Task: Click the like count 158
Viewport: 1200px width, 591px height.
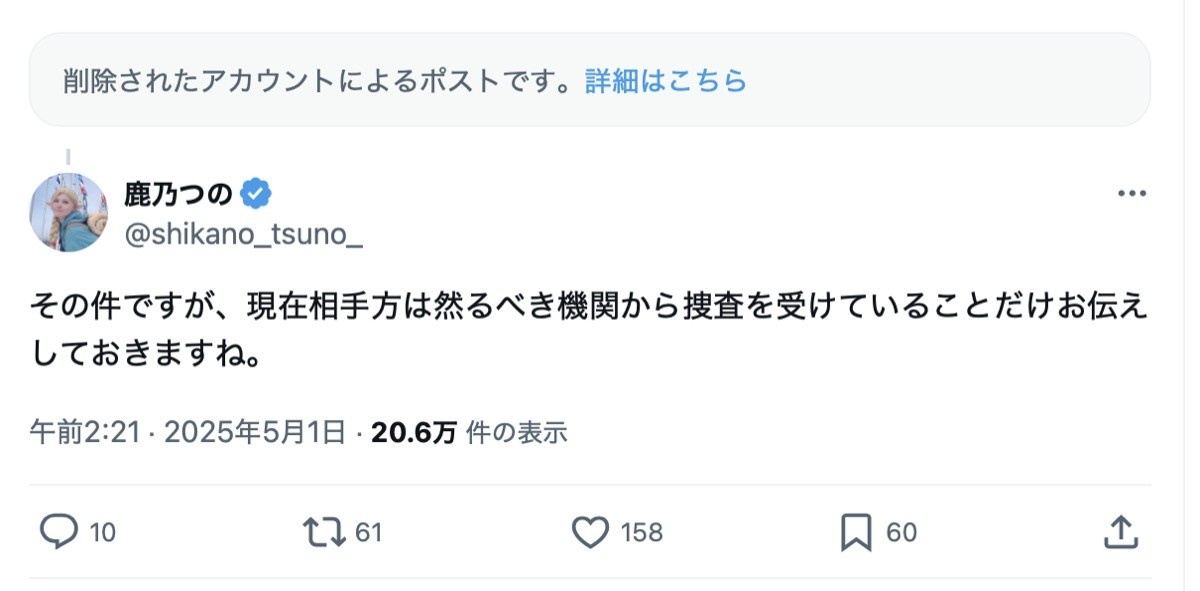Action: coord(642,533)
